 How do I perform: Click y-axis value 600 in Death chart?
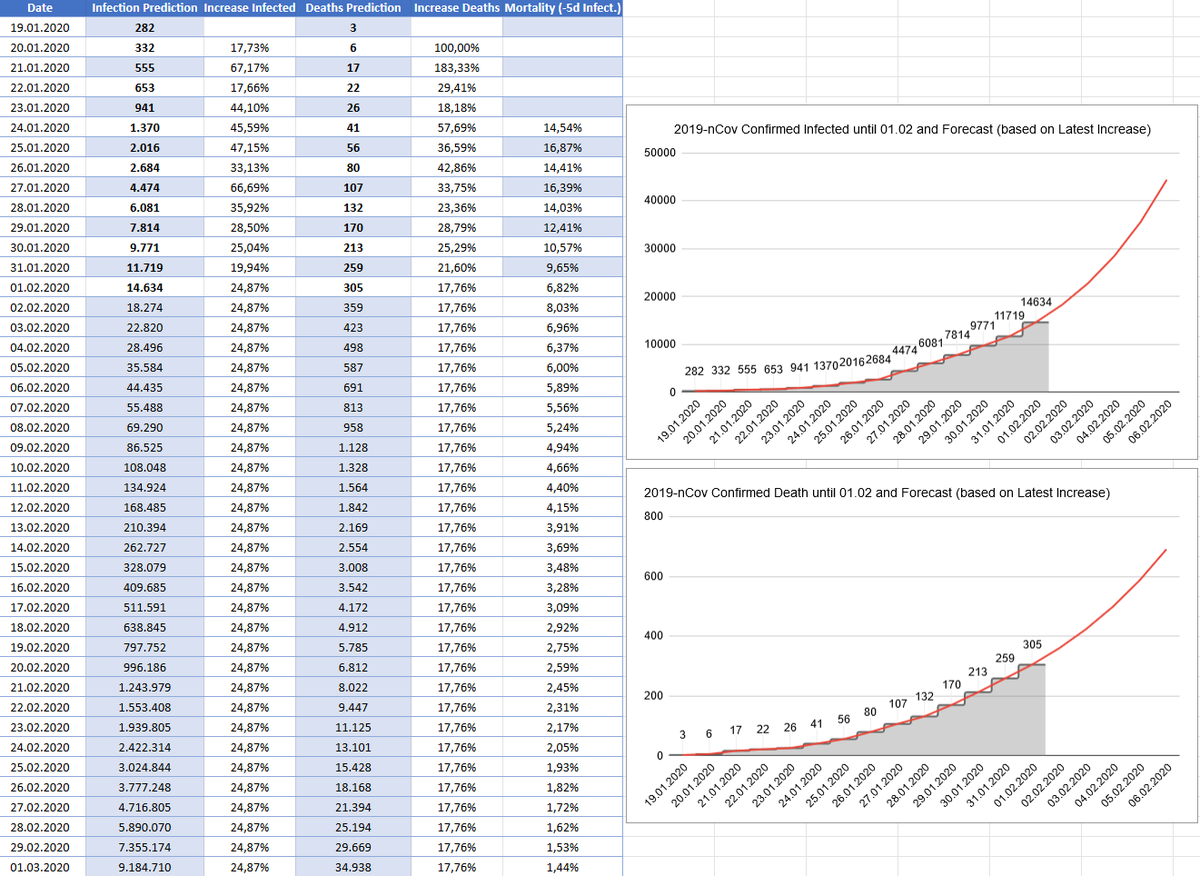[653, 577]
